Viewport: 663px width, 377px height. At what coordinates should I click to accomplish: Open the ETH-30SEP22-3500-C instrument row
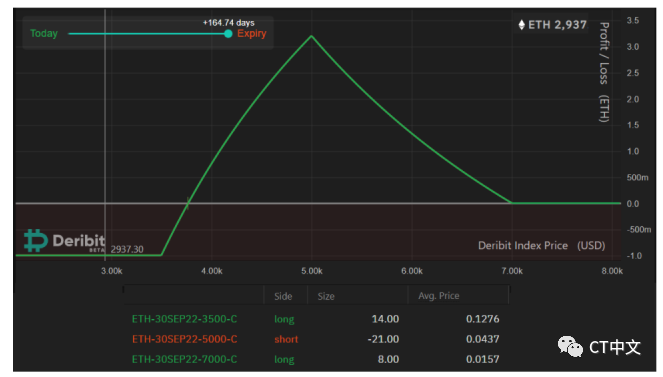[x=316, y=319]
